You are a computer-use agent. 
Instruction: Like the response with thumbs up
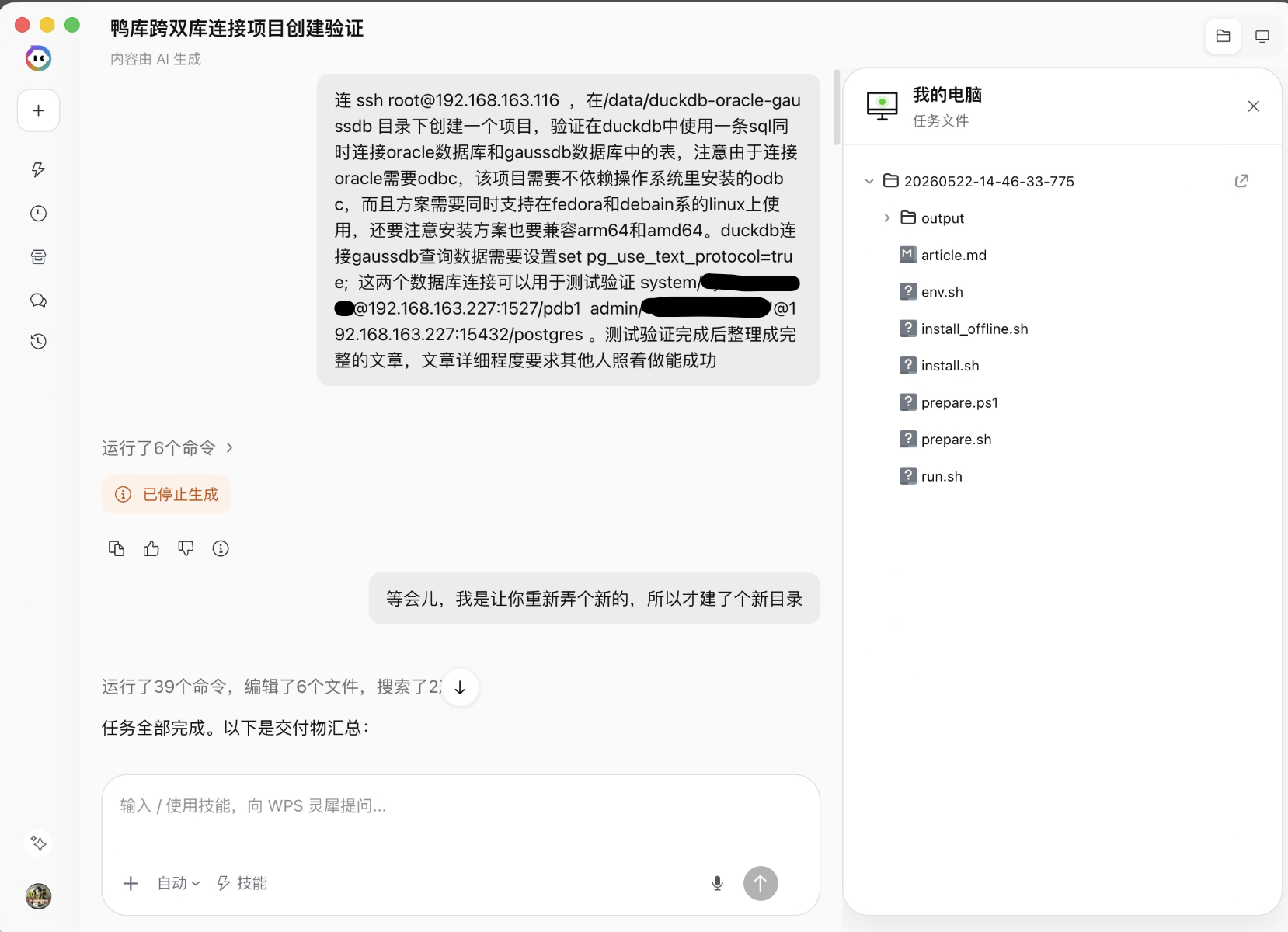click(x=151, y=549)
